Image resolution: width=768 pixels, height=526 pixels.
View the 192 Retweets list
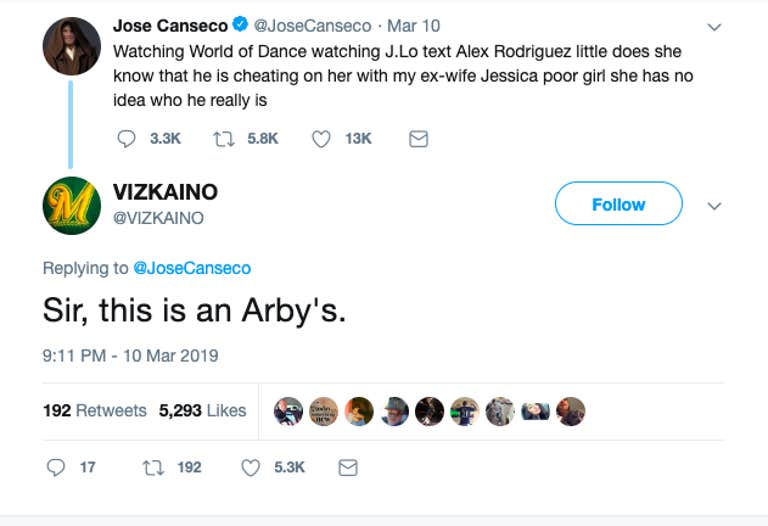[x=95, y=410]
